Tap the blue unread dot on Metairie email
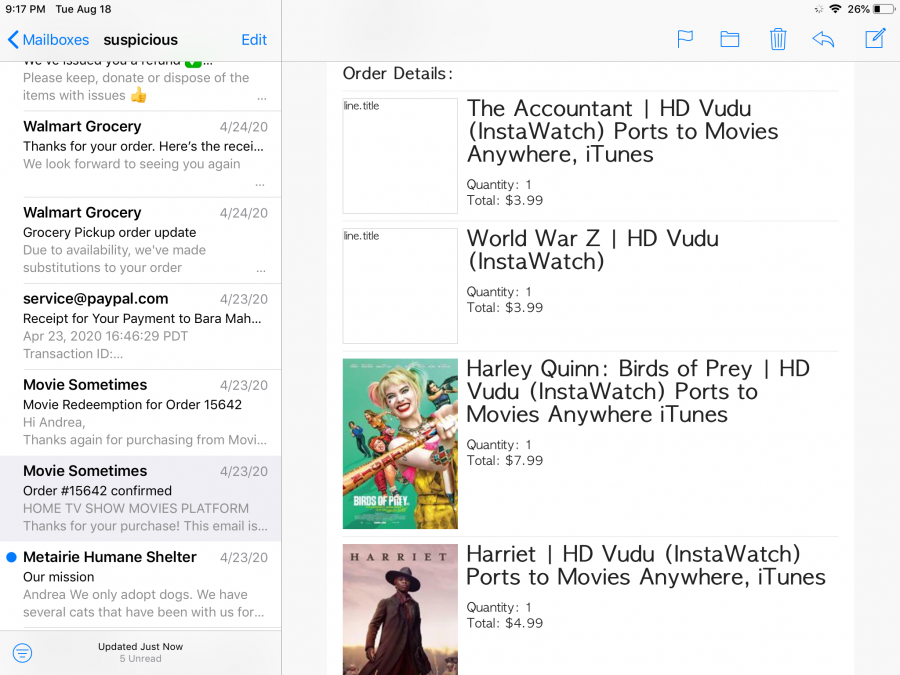 tap(11, 557)
